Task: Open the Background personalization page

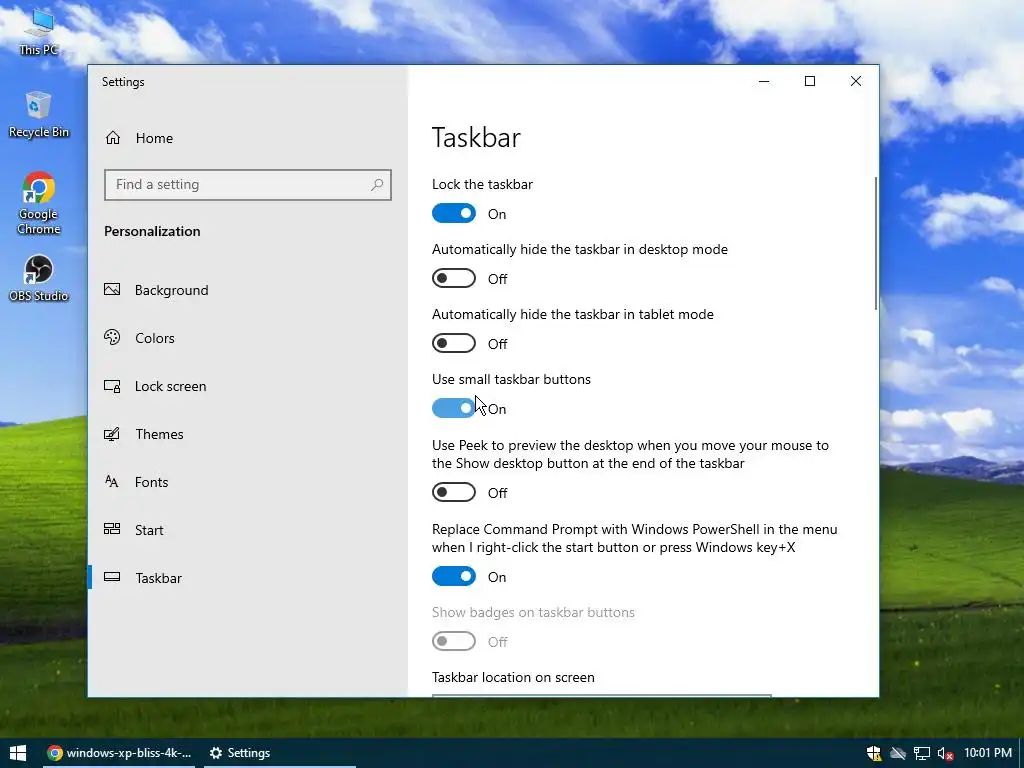Action: [248, 290]
